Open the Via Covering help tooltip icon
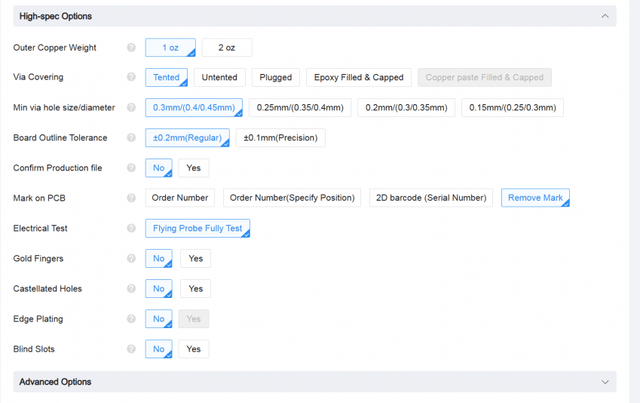640x403 pixels. [x=131, y=77]
